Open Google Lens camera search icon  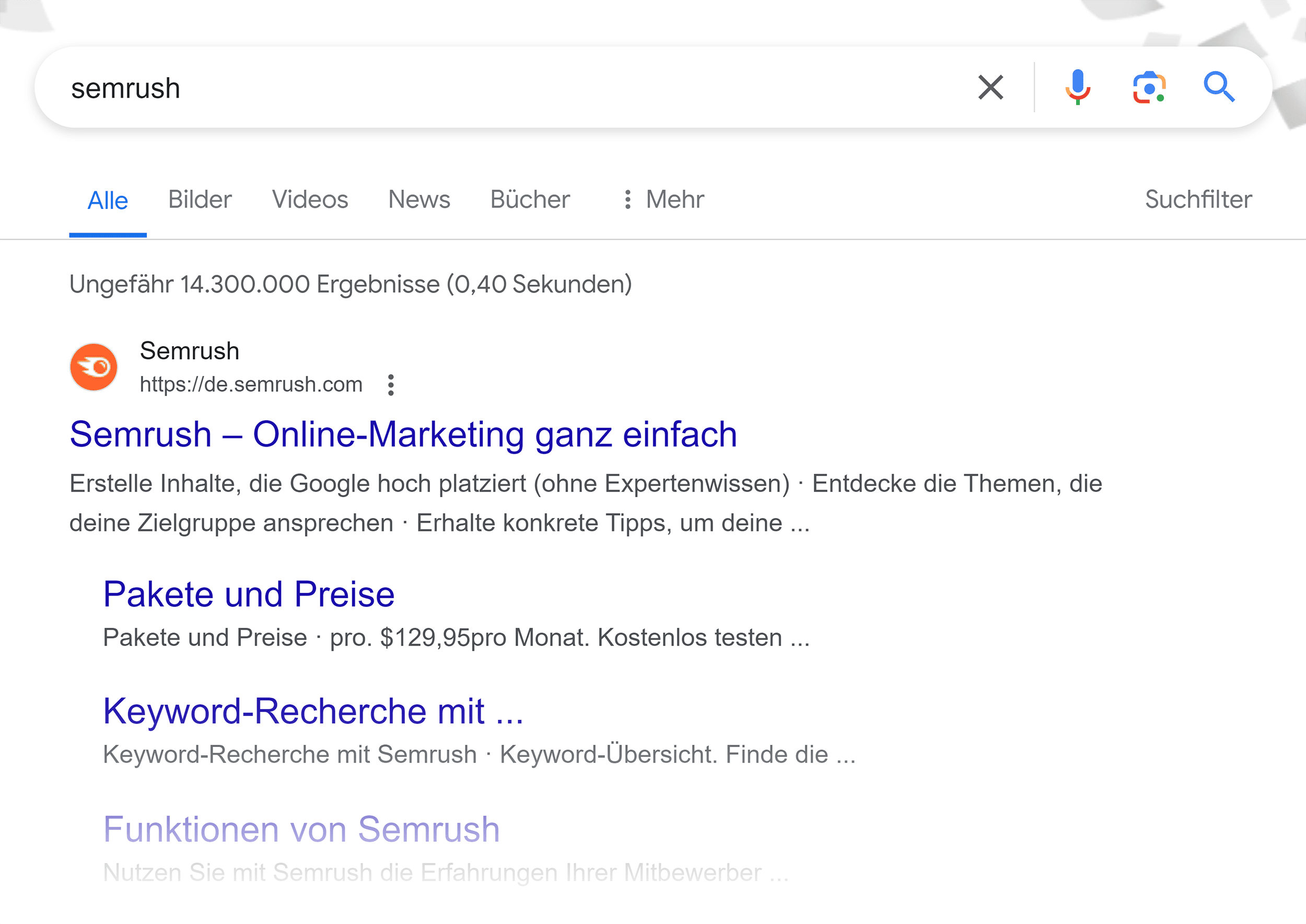point(1148,88)
